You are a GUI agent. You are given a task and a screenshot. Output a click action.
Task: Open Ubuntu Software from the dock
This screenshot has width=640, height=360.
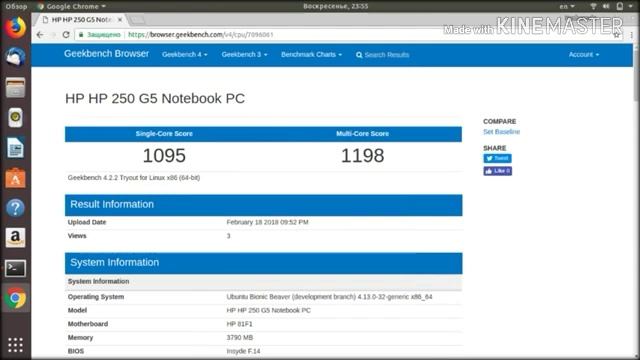[x=16, y=178]
